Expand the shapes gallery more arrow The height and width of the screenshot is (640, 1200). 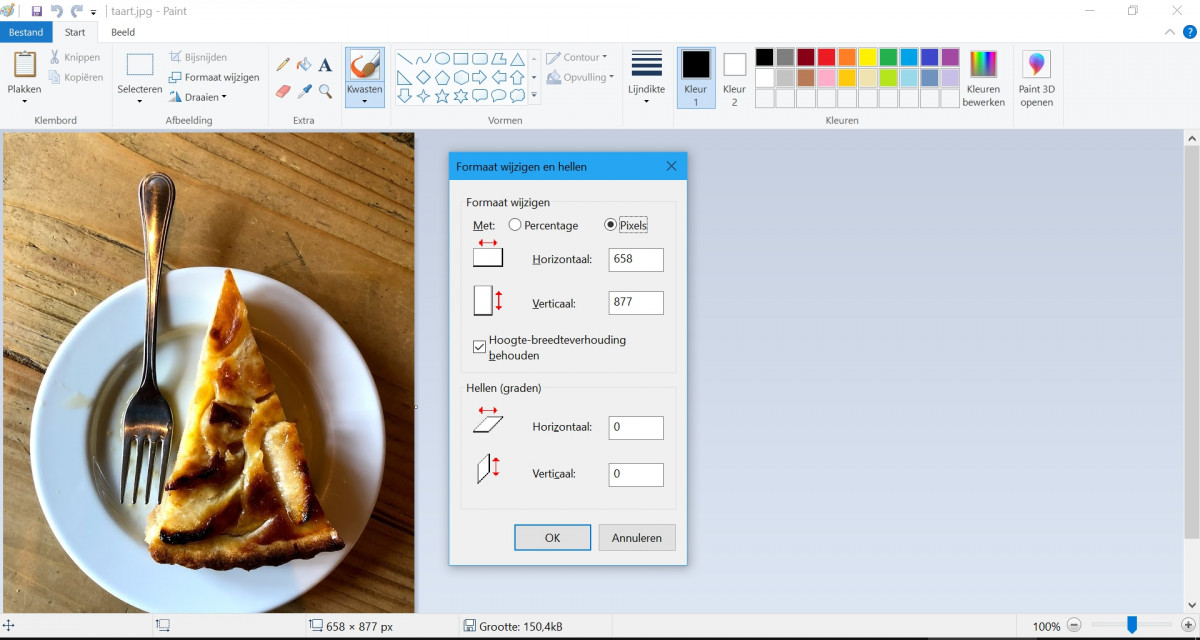point(534,96)
